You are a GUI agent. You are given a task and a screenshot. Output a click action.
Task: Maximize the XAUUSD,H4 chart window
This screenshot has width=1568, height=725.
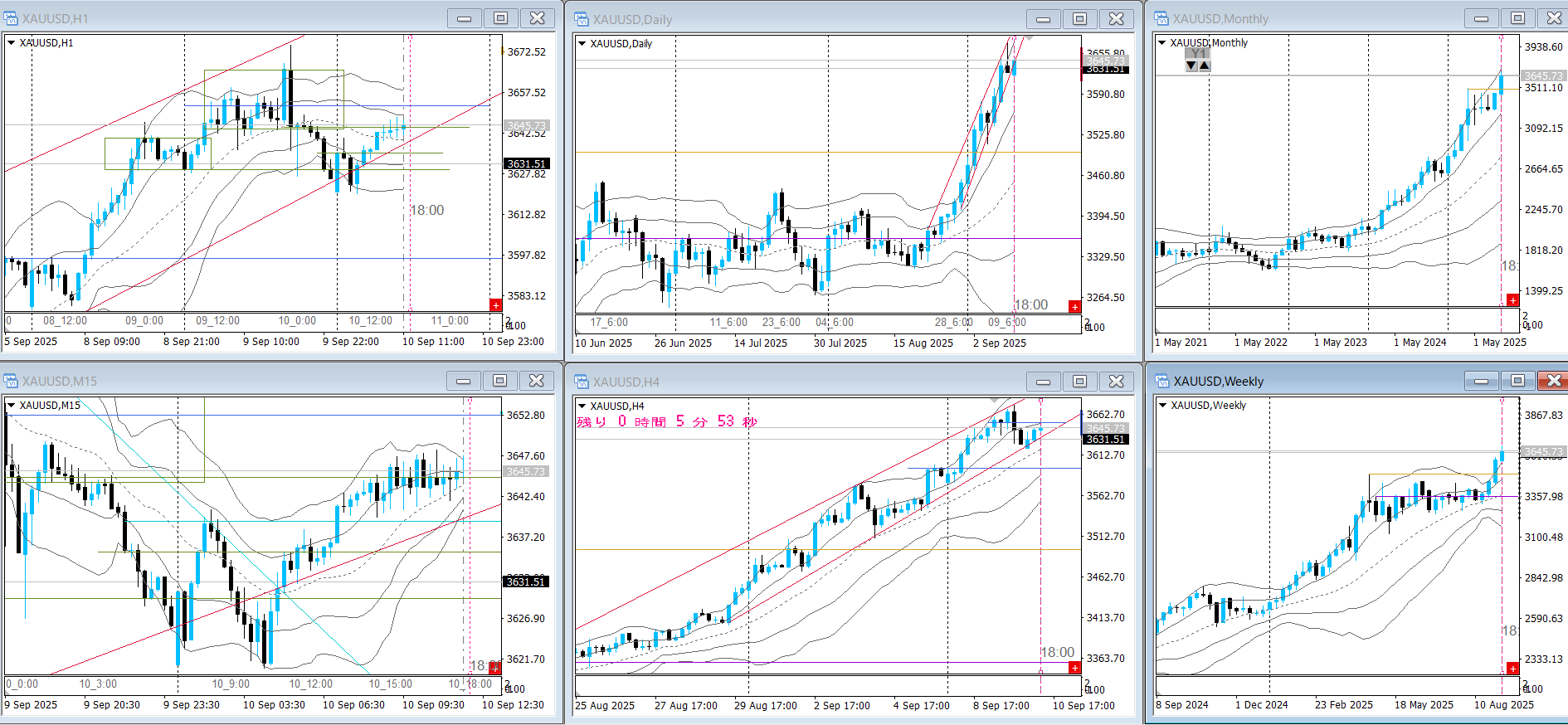pyautogui.click(x=1079, y=381)
